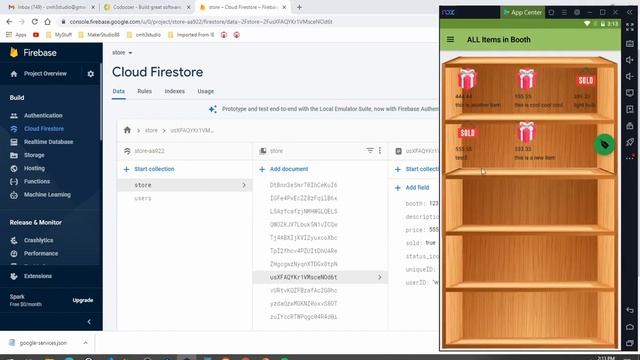The height and width of the screenshot is (360, 640).
Task: Click Add document in the store collection
Action: pos(284,169)
